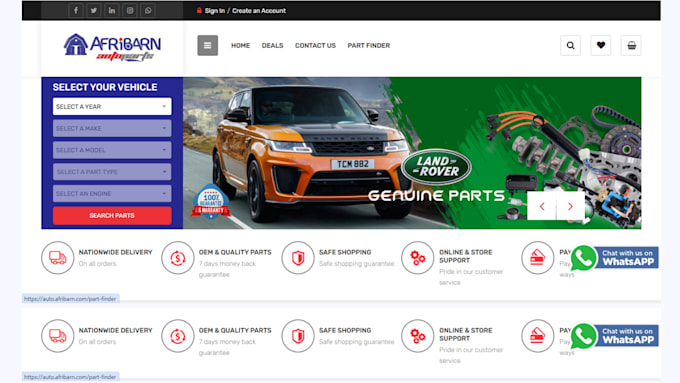
Task: Go to the Deals menu item
Action: (272, 46)
